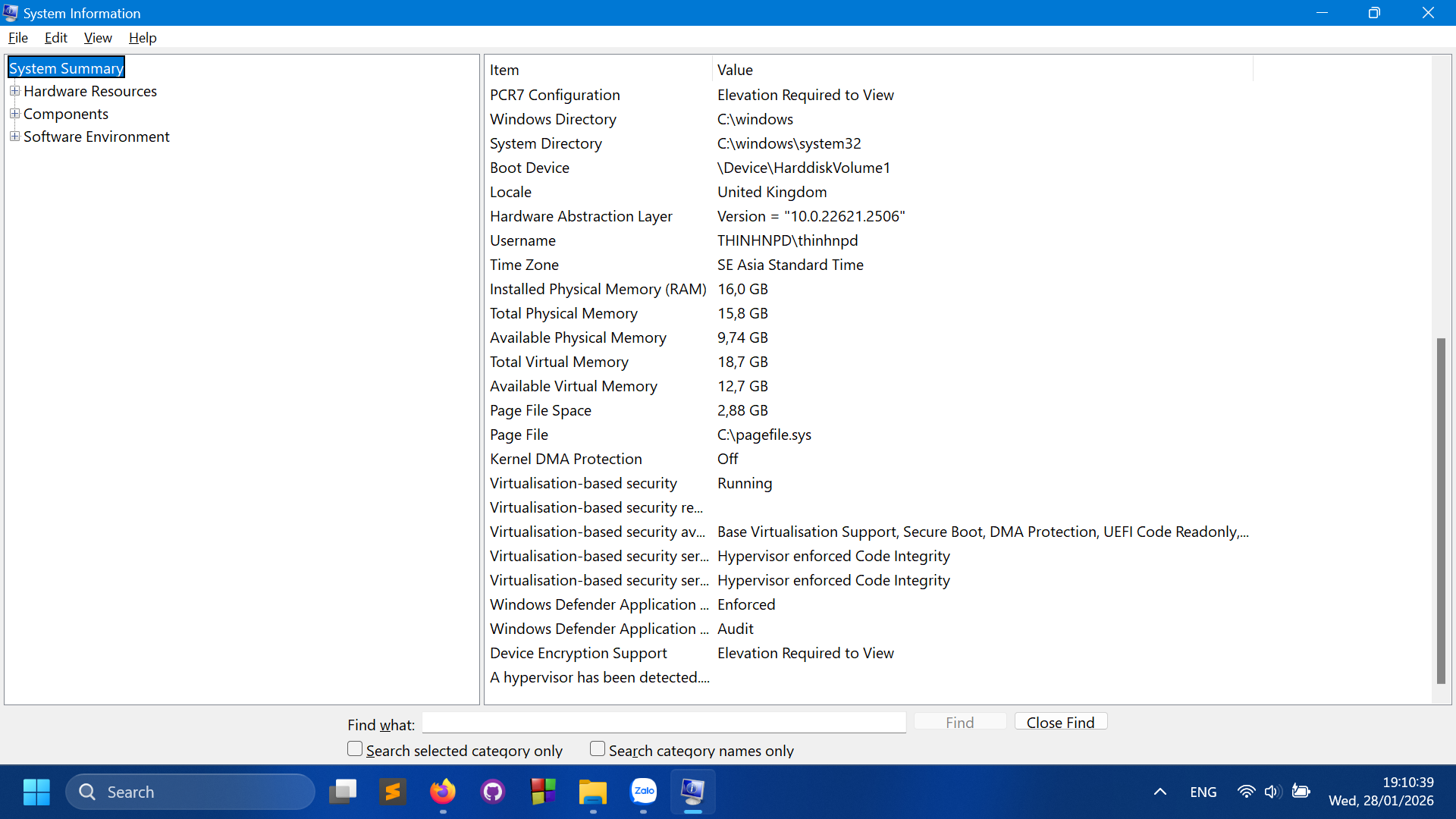Open the Windows Start menu

[36, 792]
